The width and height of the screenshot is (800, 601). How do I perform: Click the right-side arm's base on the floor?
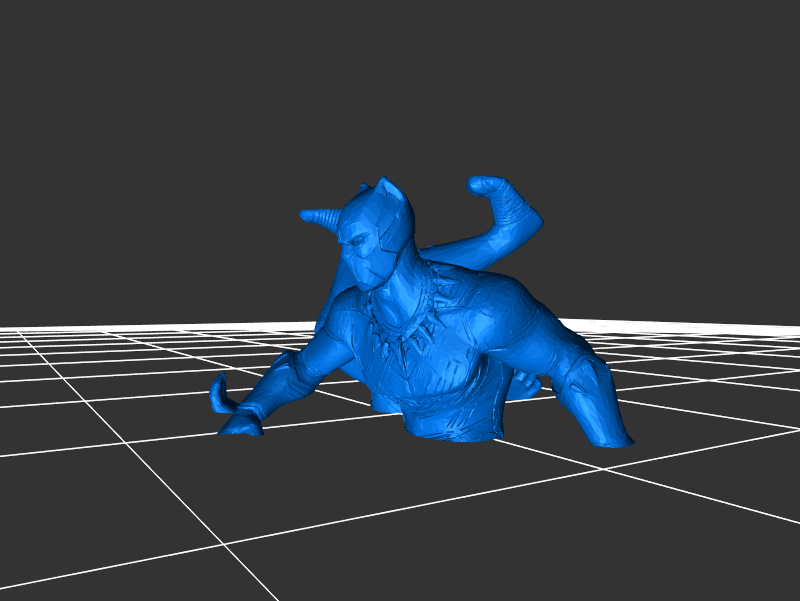coord(610,437)
